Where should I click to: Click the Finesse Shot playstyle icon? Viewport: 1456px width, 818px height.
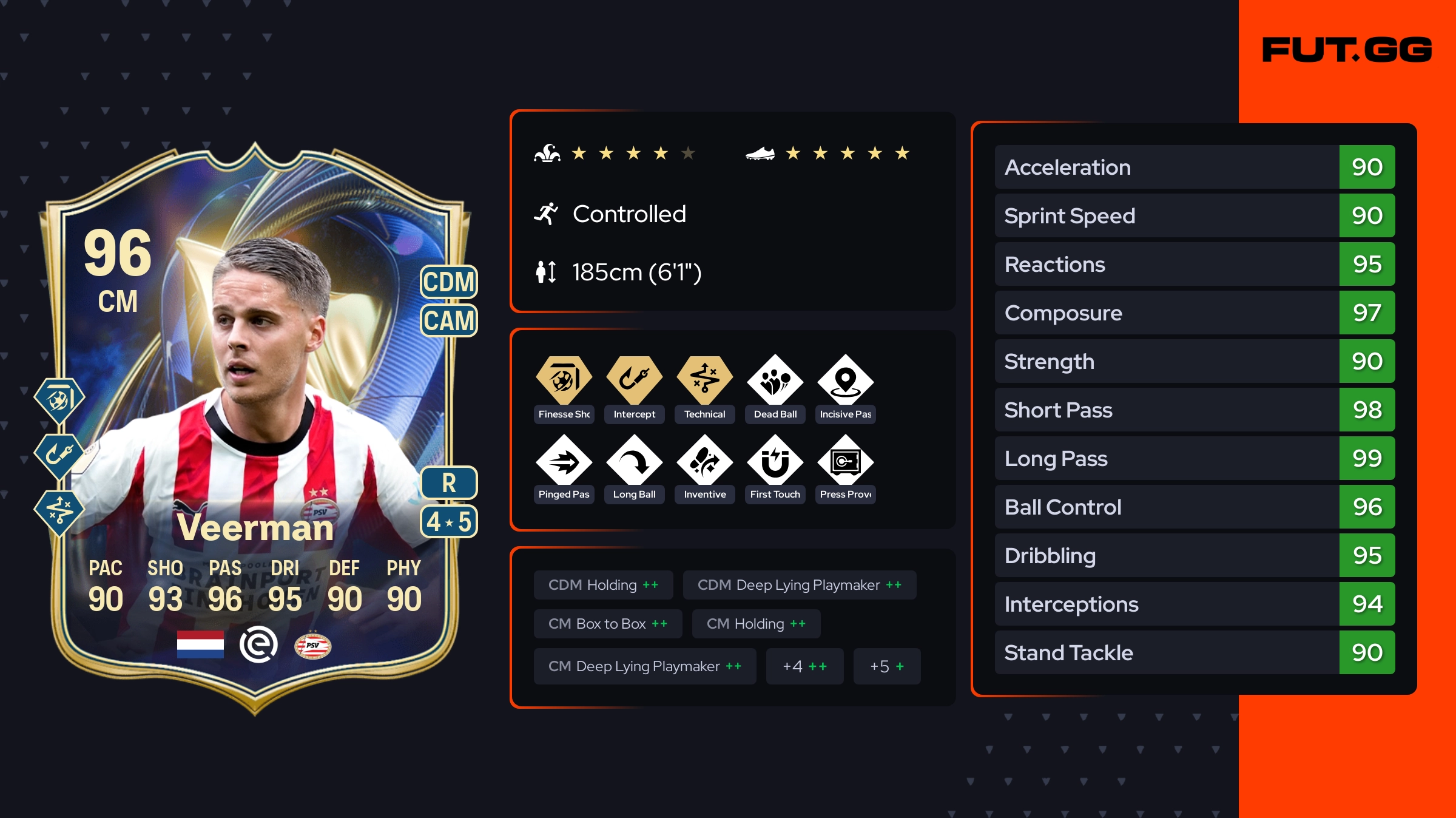click(564, 380)
